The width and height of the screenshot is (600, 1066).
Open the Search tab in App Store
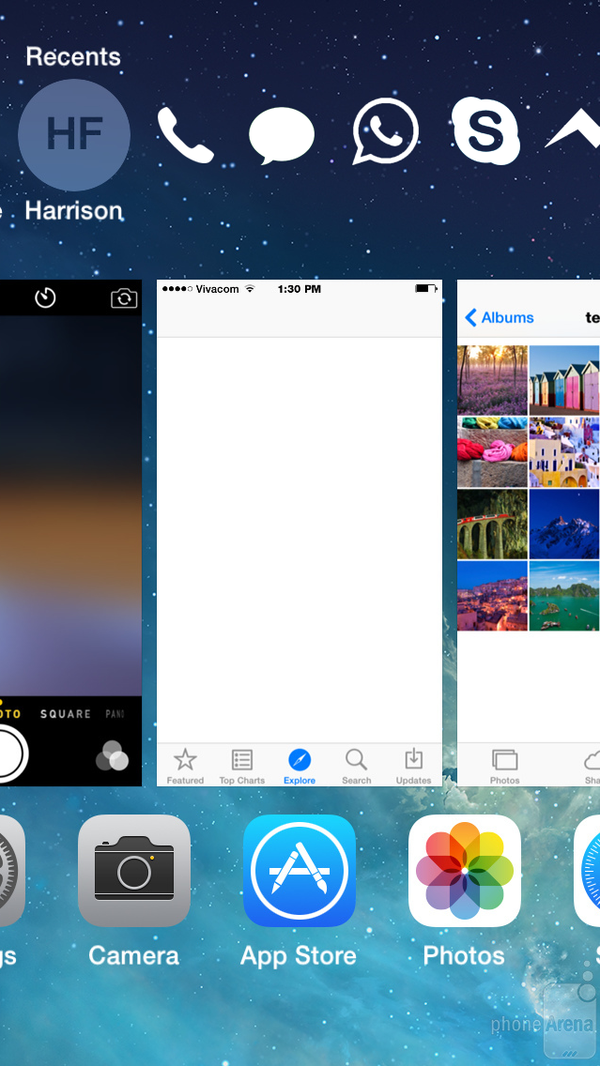click(x=356, y=766)
